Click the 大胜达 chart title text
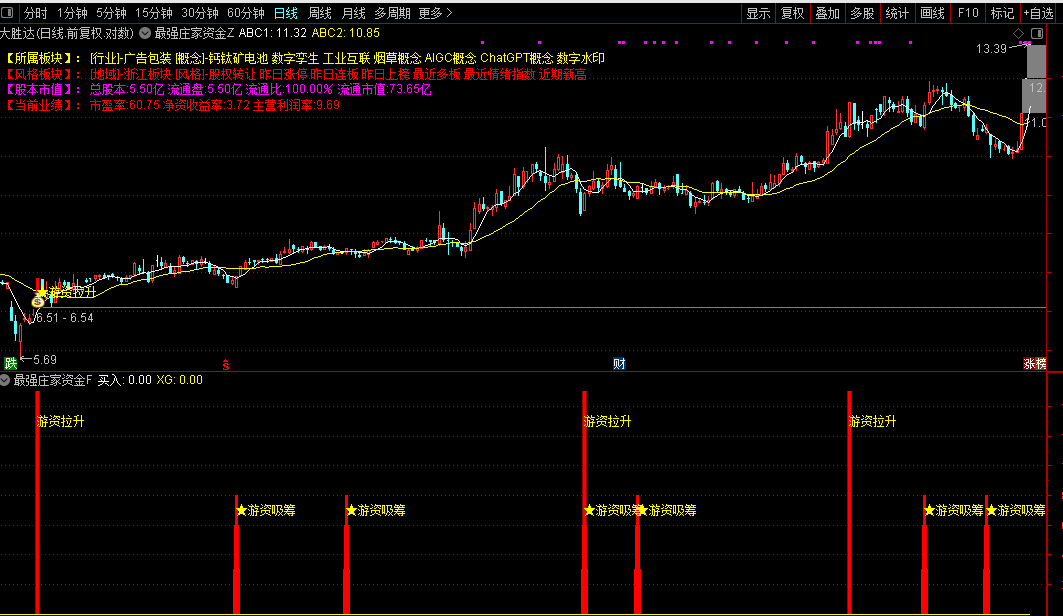Screen dimensions: 1063x616 pyautogui.click(x=18, y=33)
